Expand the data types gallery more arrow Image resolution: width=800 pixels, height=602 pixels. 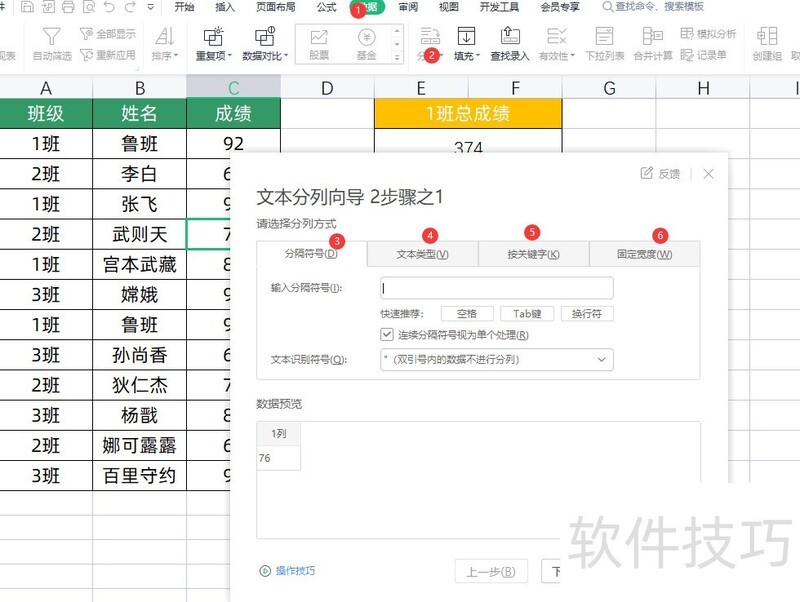click(397, 58)
